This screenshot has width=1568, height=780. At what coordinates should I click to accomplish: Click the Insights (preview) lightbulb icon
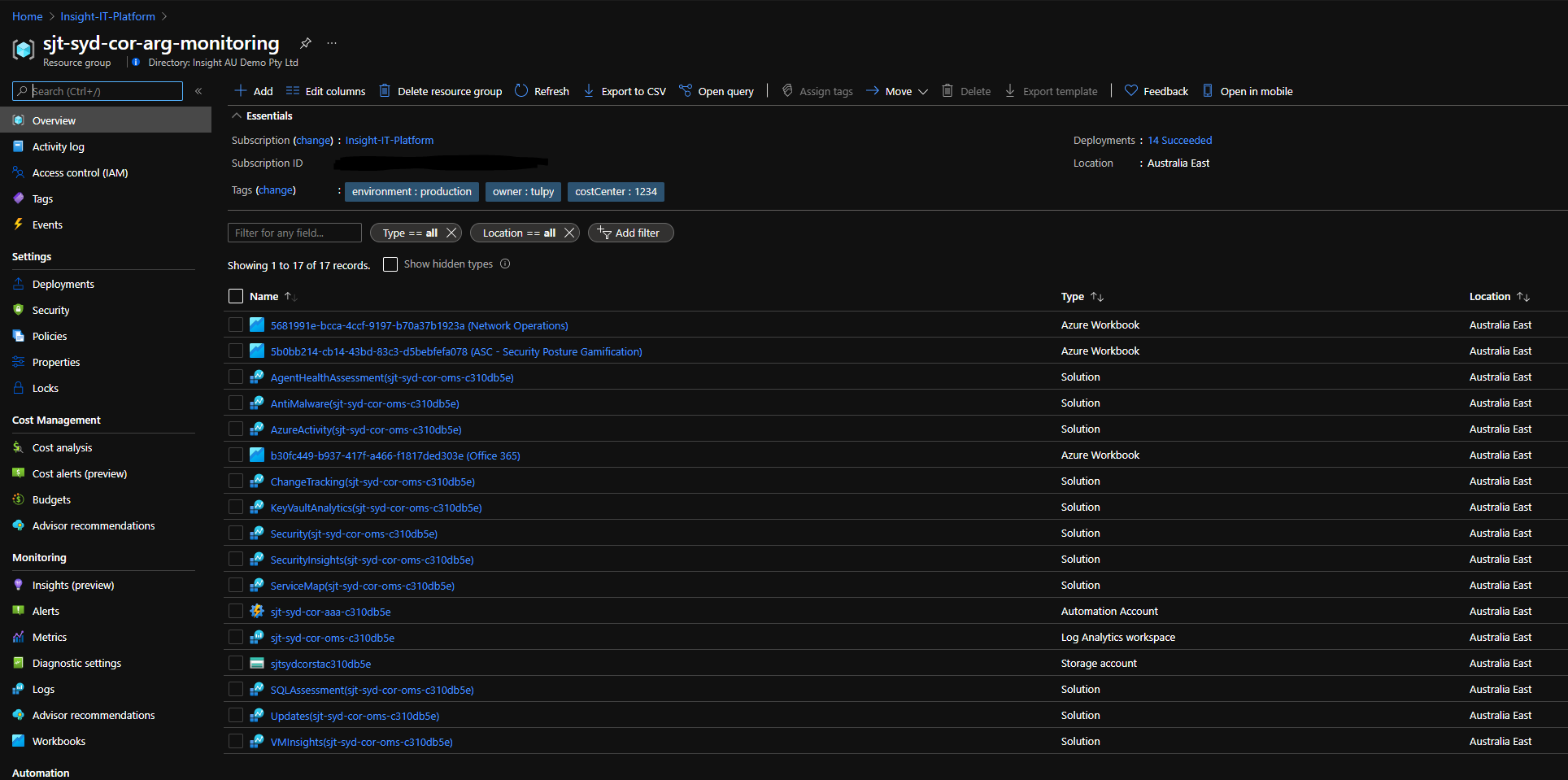tap(18, 585)
